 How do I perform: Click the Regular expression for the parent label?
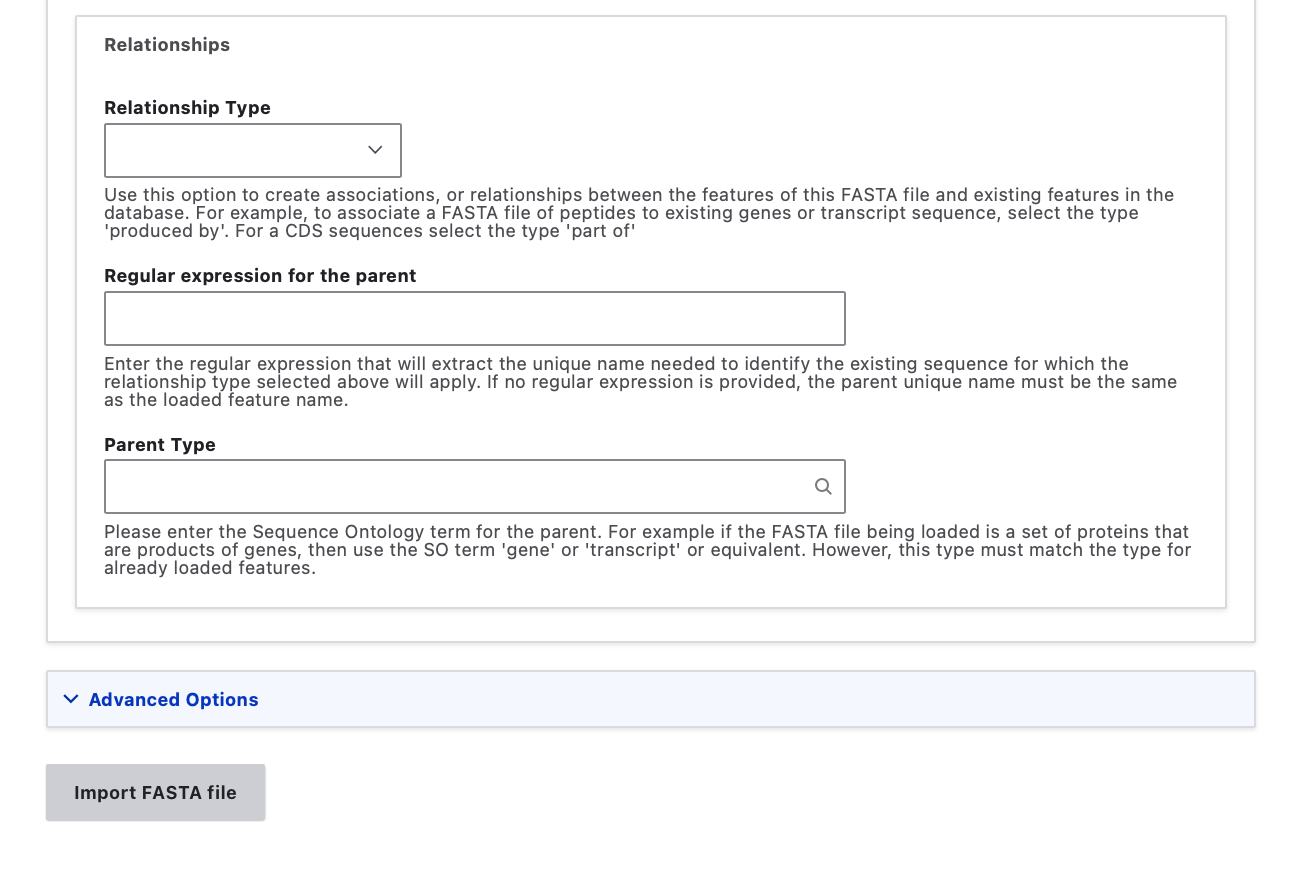tap(260, 276)
